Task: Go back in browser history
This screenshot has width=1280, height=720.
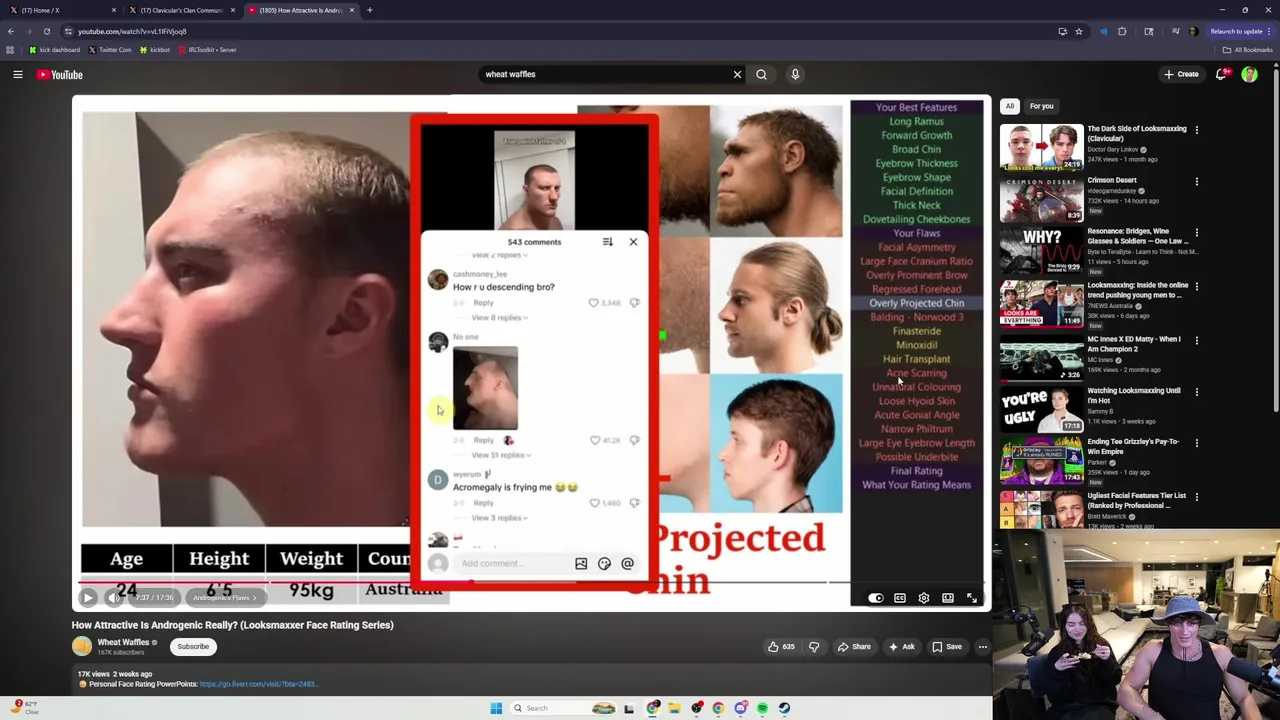Action: tap(11, 31)
